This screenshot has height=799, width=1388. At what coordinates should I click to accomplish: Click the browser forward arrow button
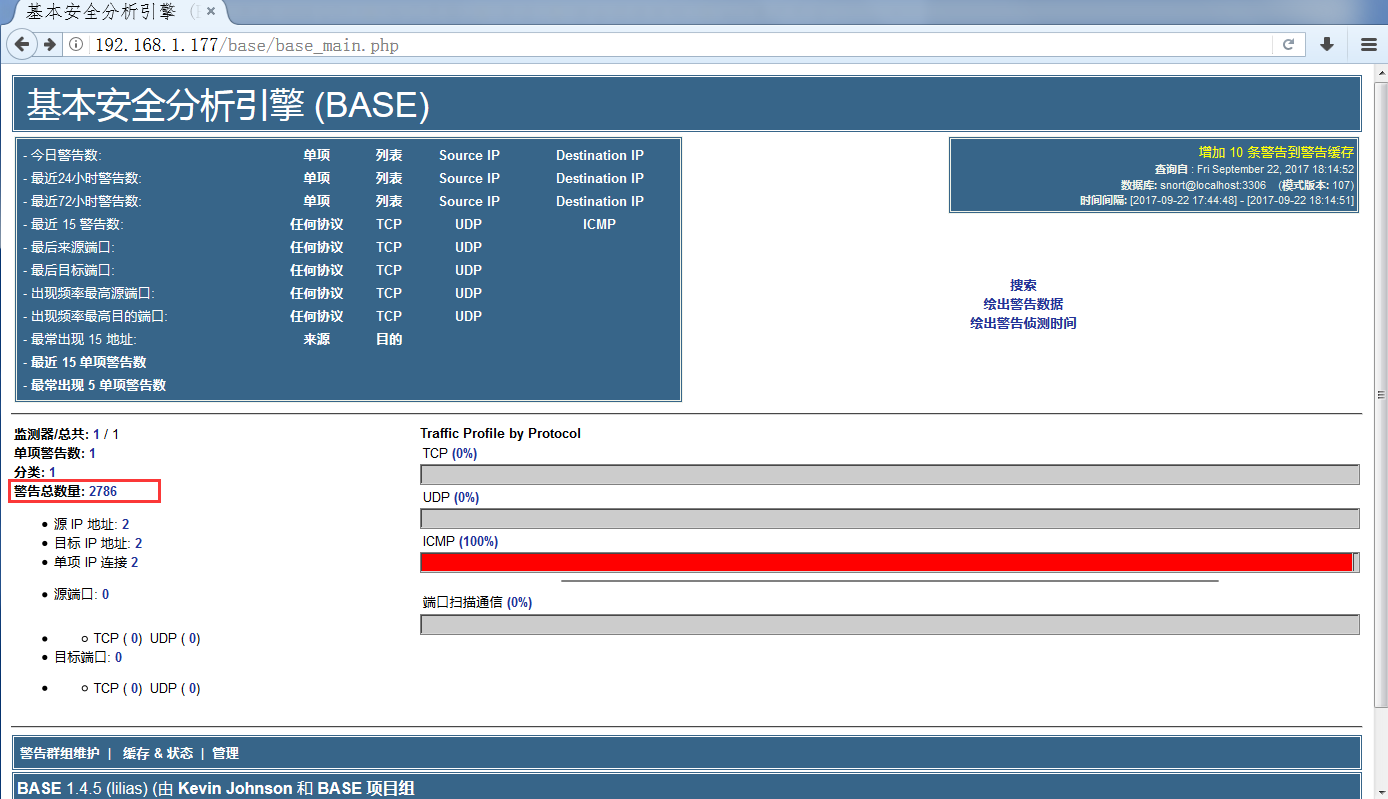pos(49,44)
